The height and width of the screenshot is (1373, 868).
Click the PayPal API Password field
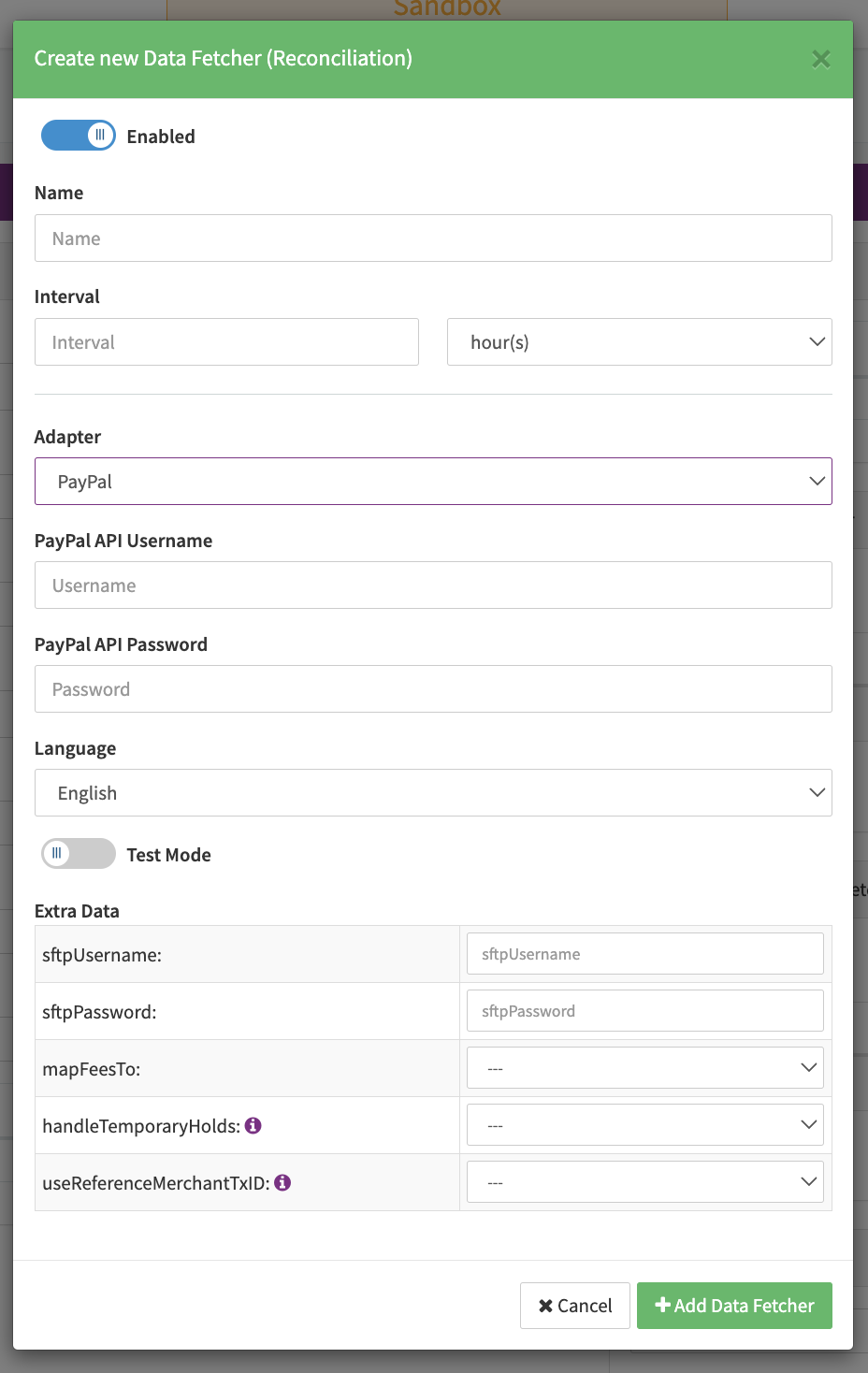click(433, 689)
